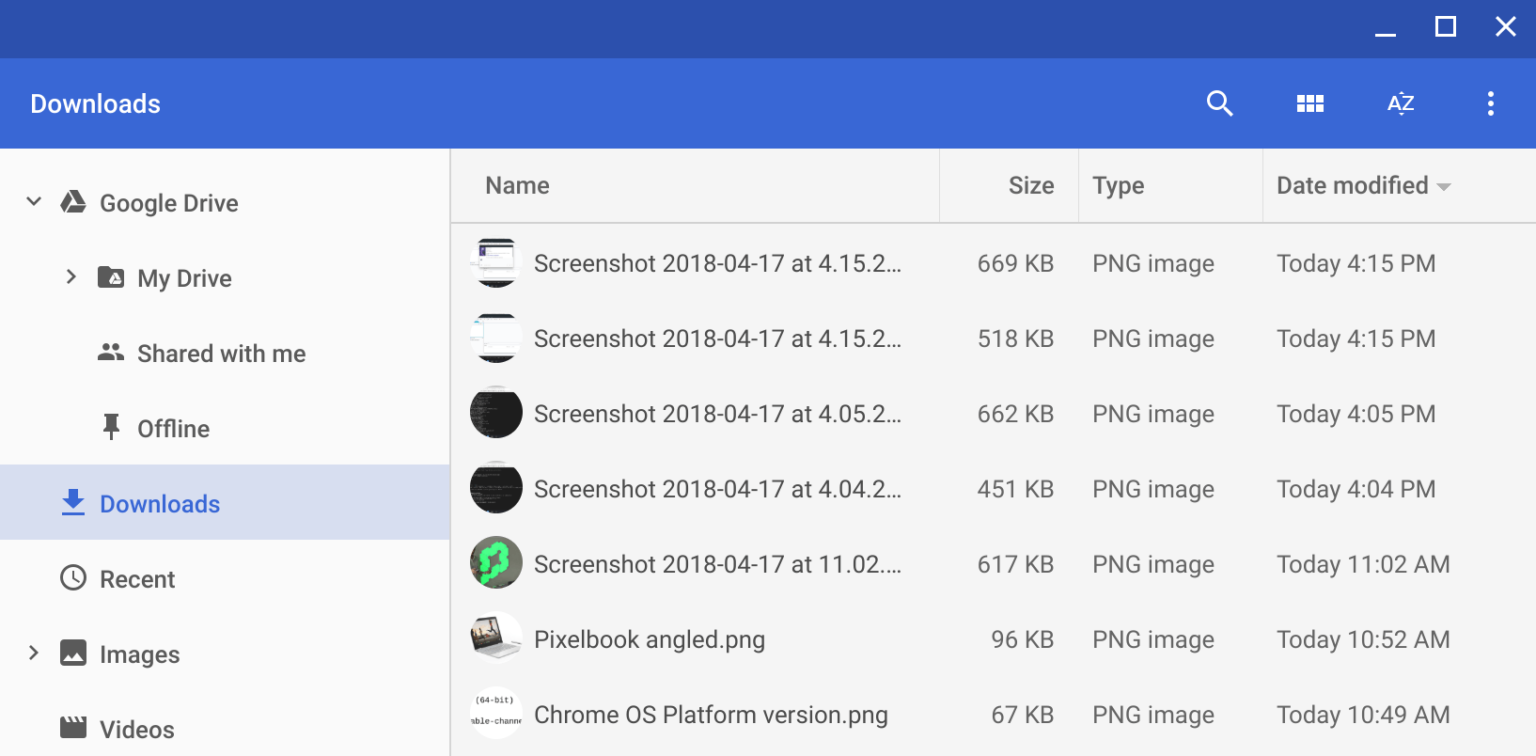This screenshot has width=1536, height=756.
Task: Sort files by the Type column
Action: (x=1118, y=185)
